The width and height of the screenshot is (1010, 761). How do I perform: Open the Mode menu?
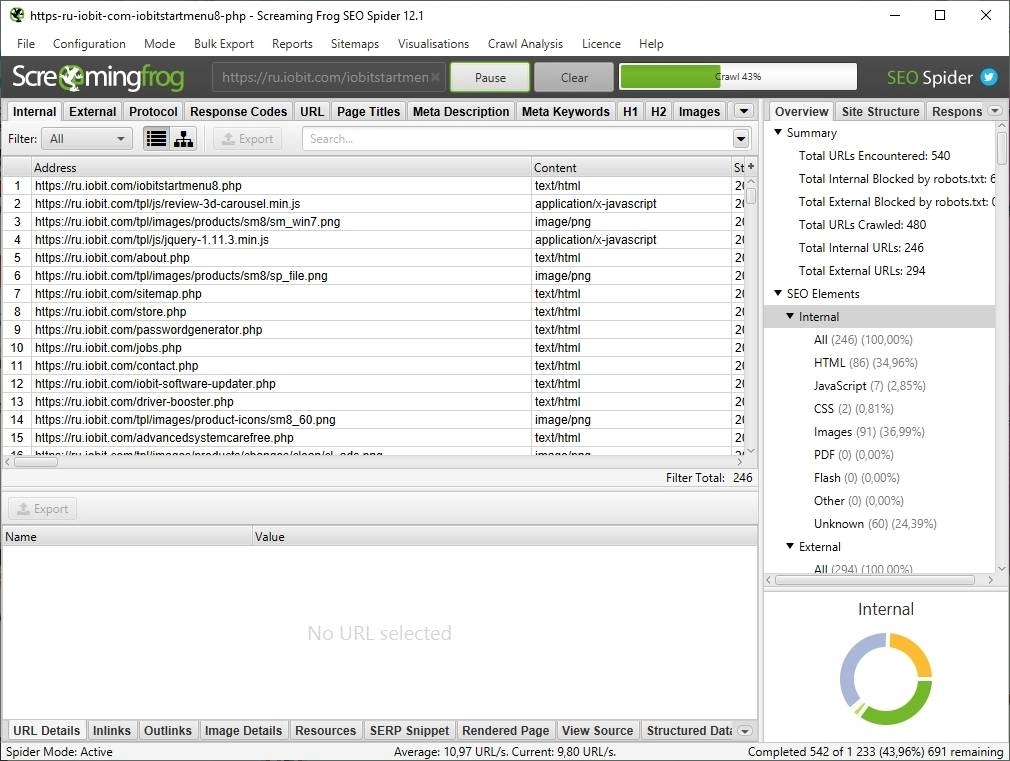pyautogui.click(x=159, y=44)
